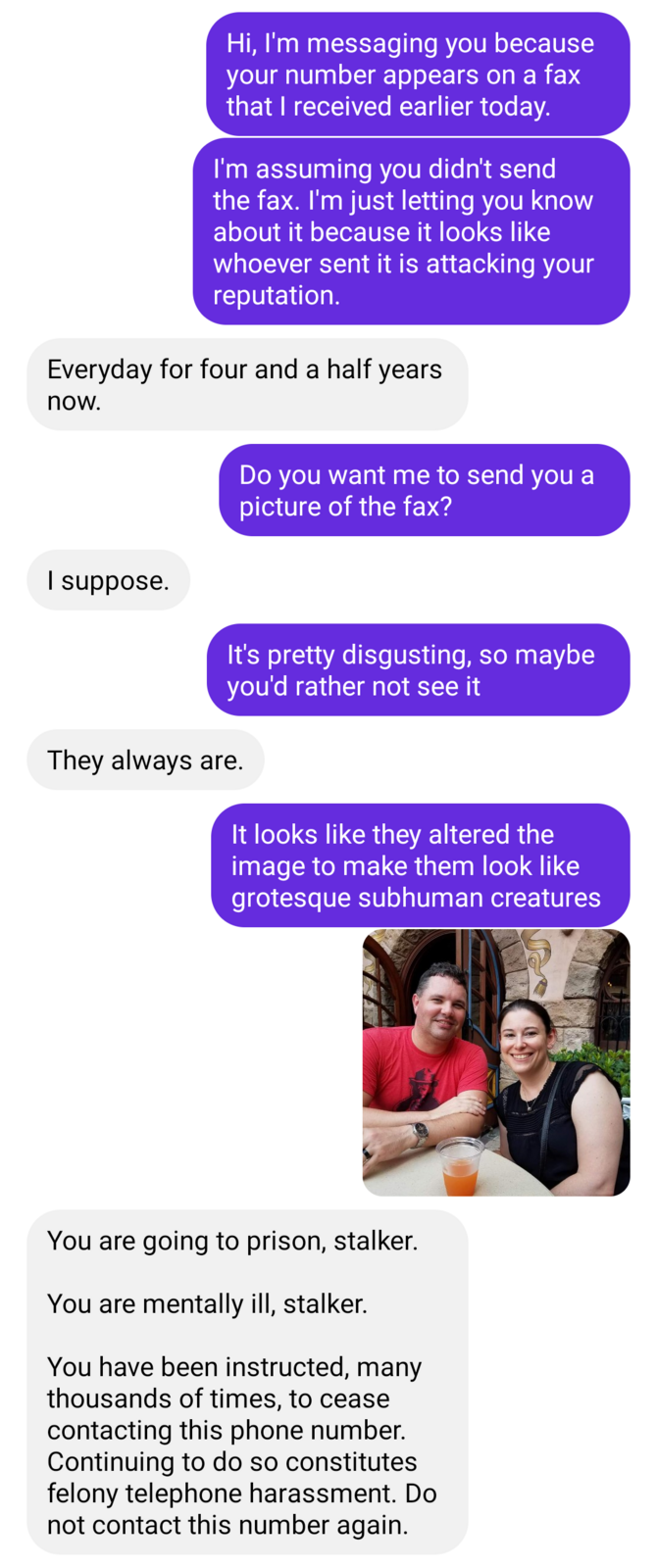Select the "It's pretty disgusting" message bubble

(418, 670)
